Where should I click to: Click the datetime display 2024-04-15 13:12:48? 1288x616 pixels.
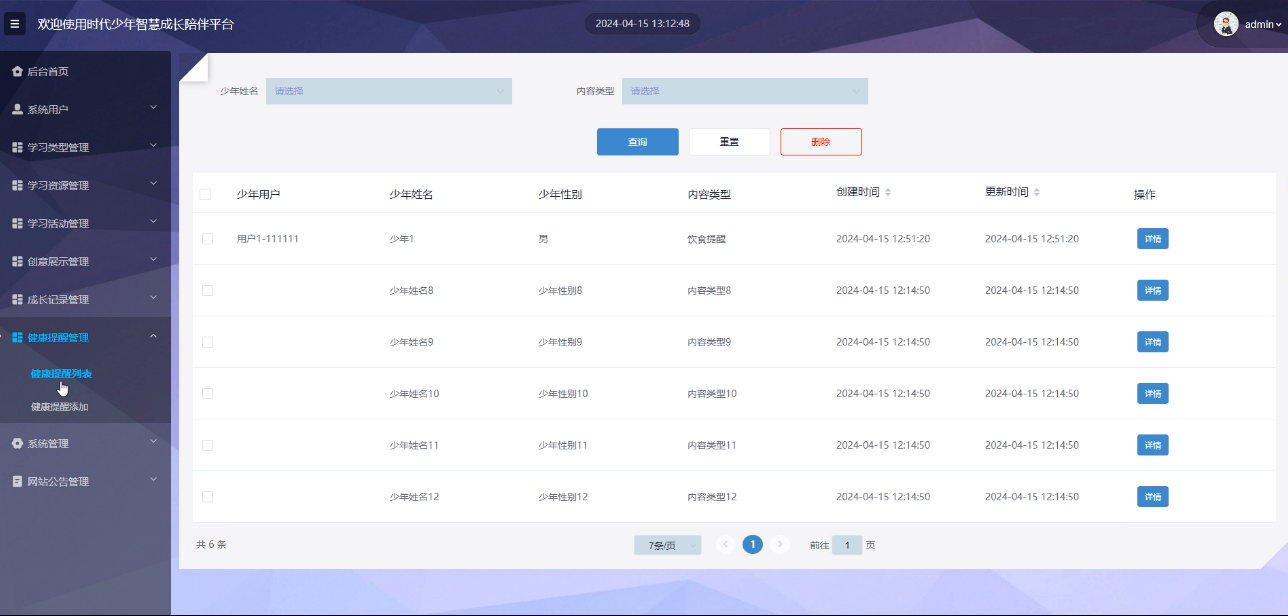[x=642, y=23]
